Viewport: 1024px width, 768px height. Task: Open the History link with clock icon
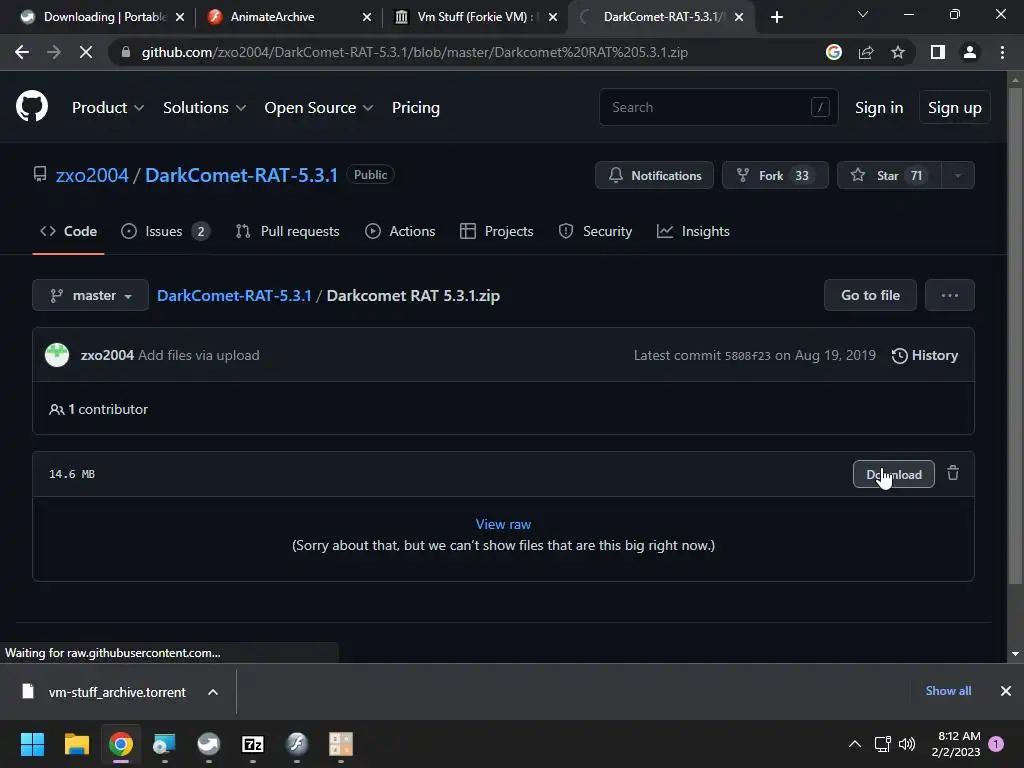pyautogui.click(x=925, y=355)
